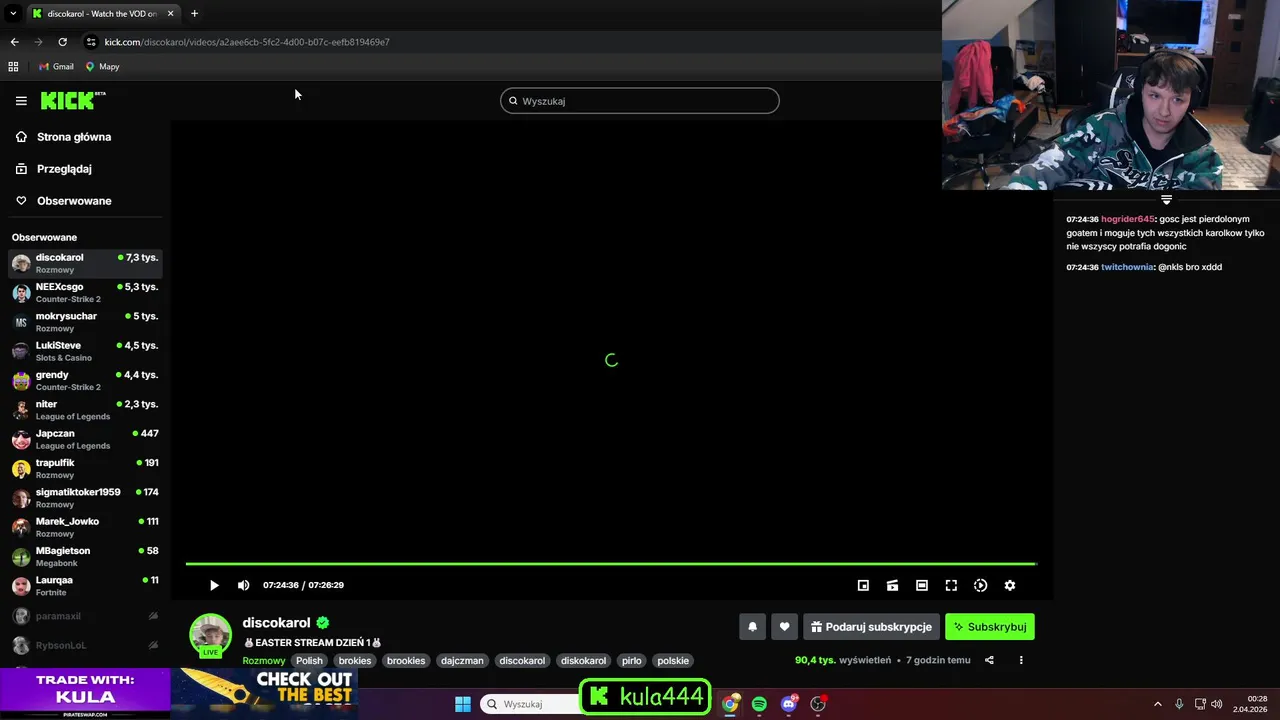Open the video player settings gear

click(1010, 585)
